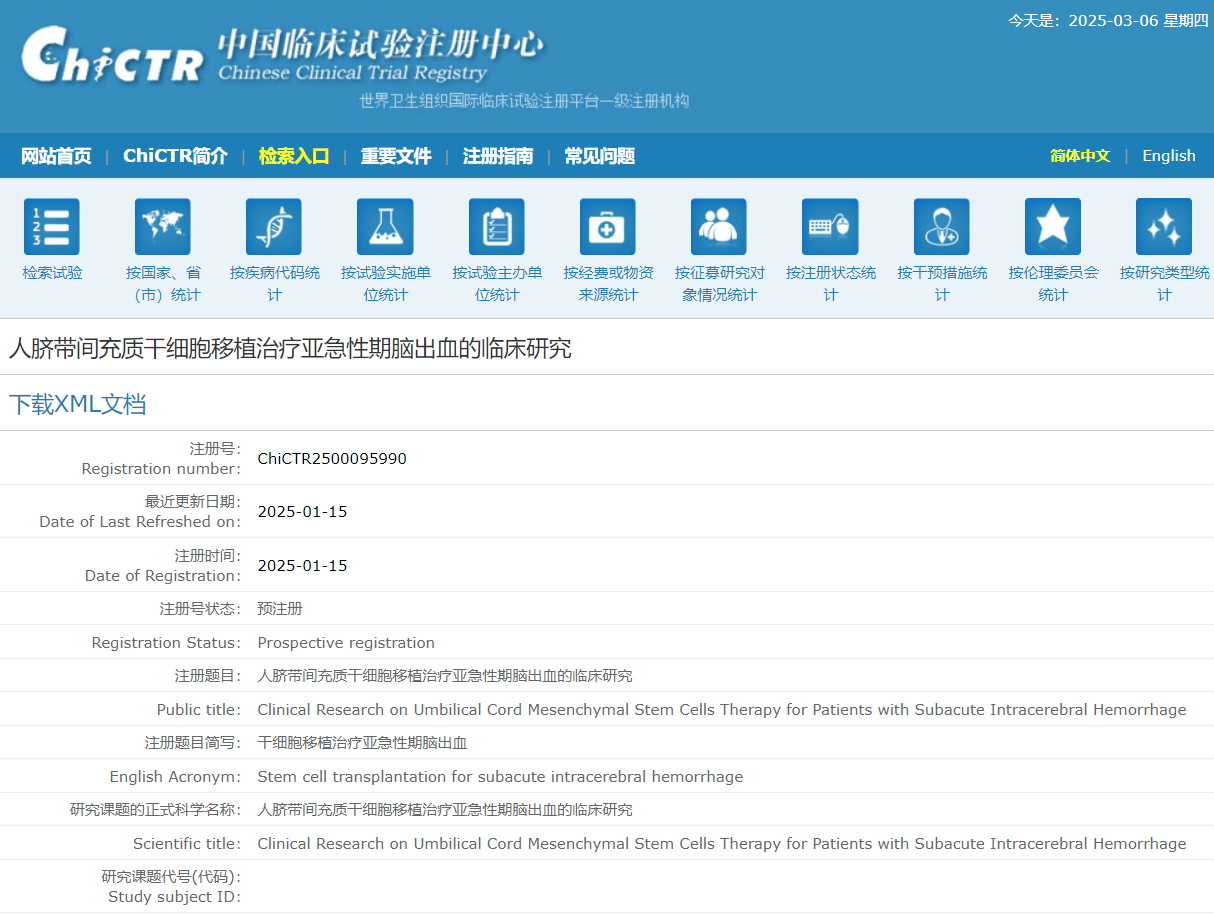Viewport: 1214px width, 914px height.
Task: Select the people recruitment status icon
Action: click(x=719, y=227)
